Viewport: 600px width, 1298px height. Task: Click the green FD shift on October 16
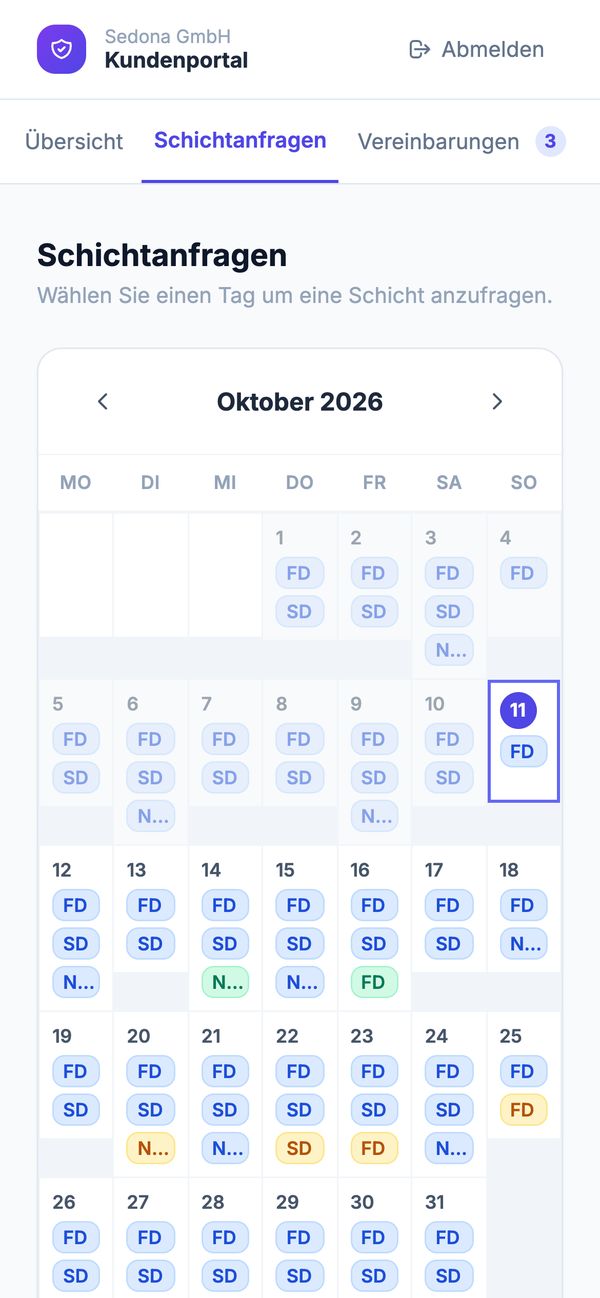click(x=373, y=981)
